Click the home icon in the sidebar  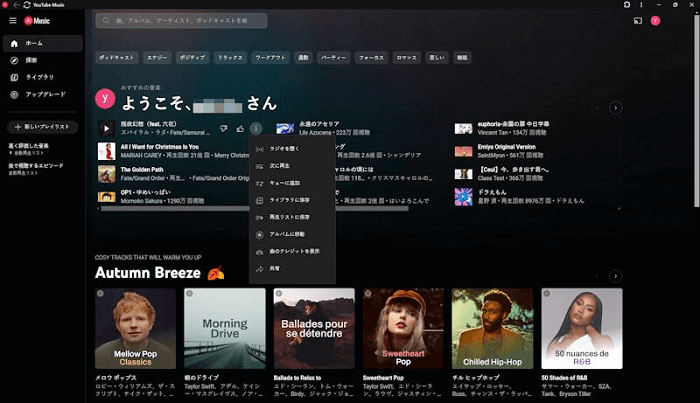tap(14, 43)
